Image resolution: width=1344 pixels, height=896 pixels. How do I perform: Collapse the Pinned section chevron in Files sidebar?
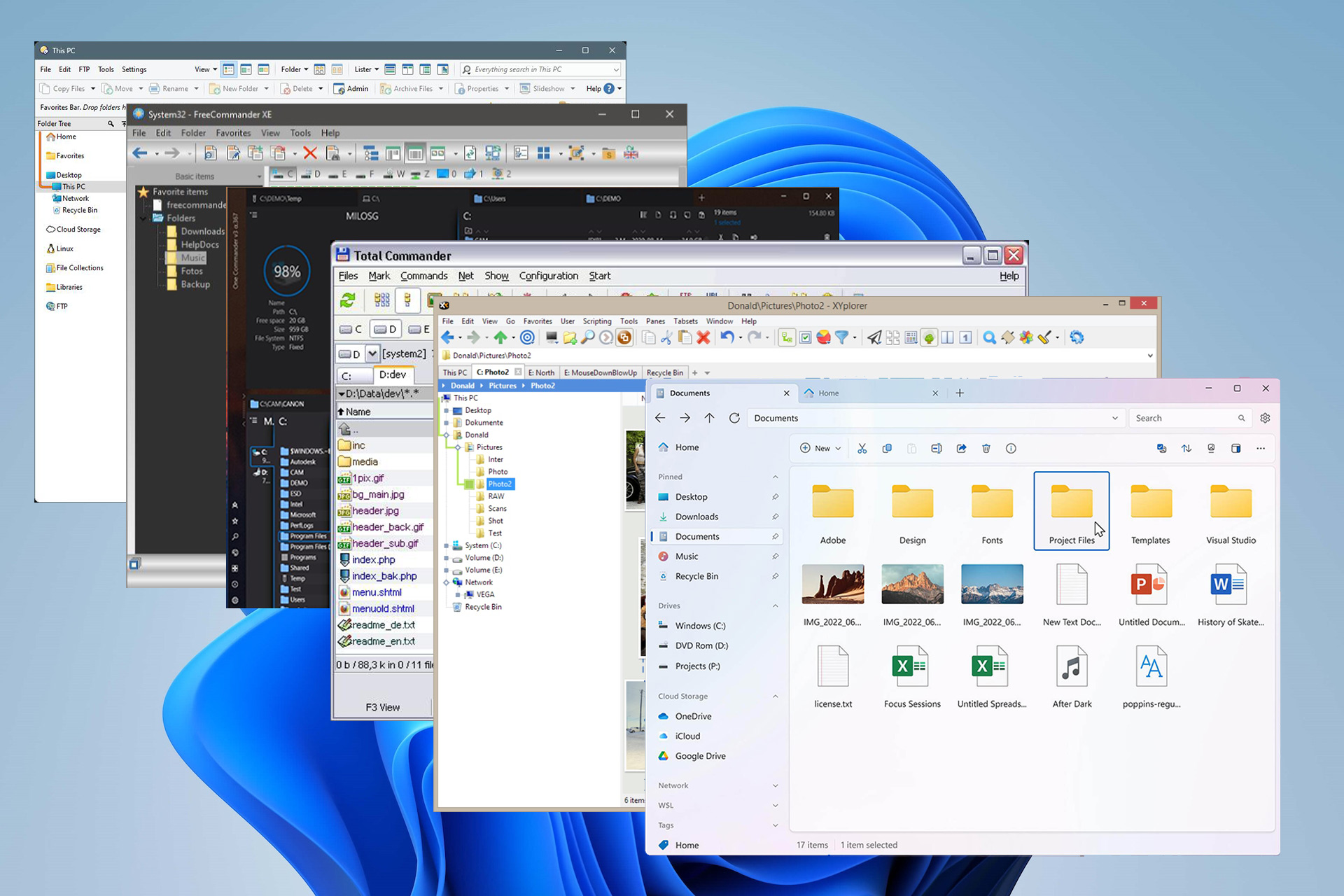tap(775, 477)
